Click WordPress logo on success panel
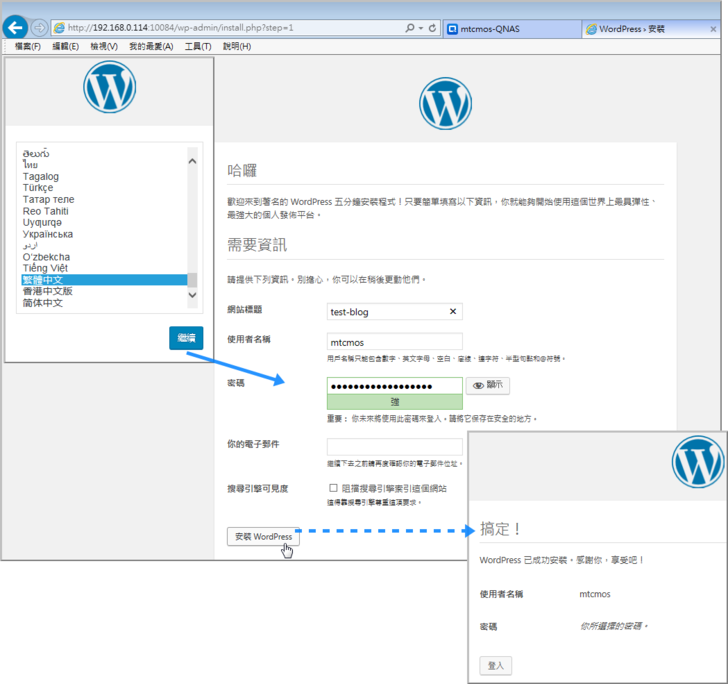 [698, 462]
